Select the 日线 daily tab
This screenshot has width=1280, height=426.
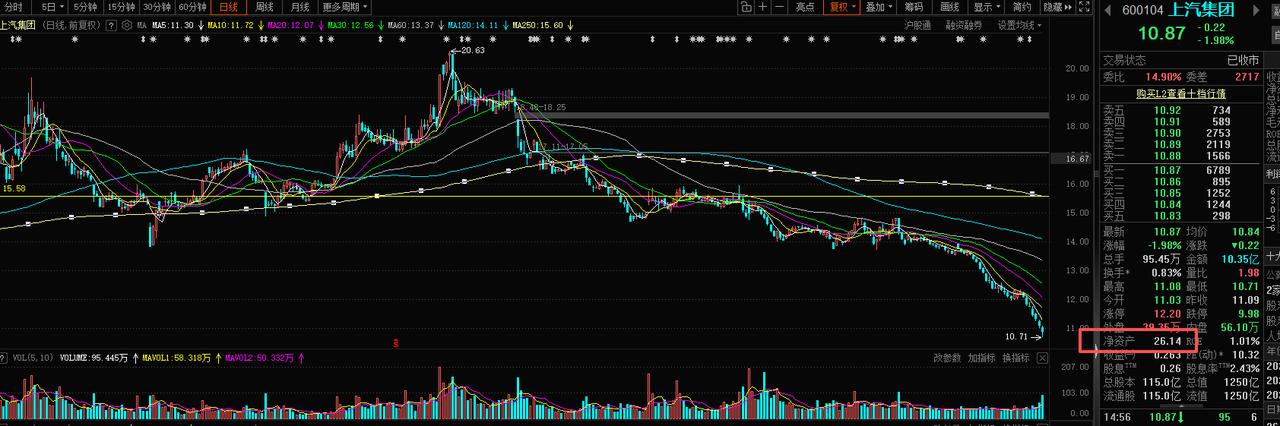tap(229, 7)
